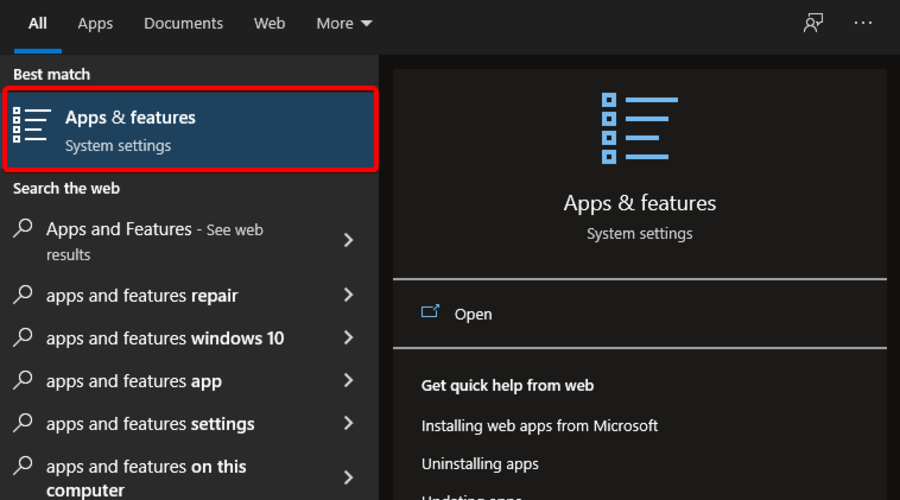Screen dimensions: 900x500
Task: Click search icon beside 'apps and features windows 10'
Action: 23,337
